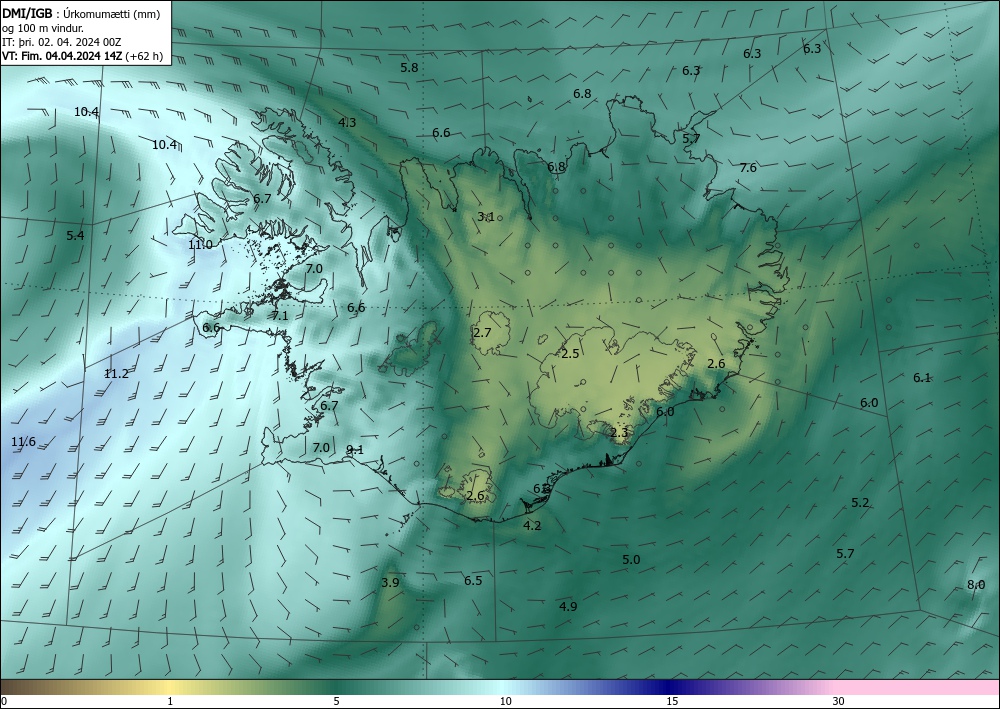Click the map value 11.2
The height and width of the screenshot is (709, 1000).
tap(116, 374)
